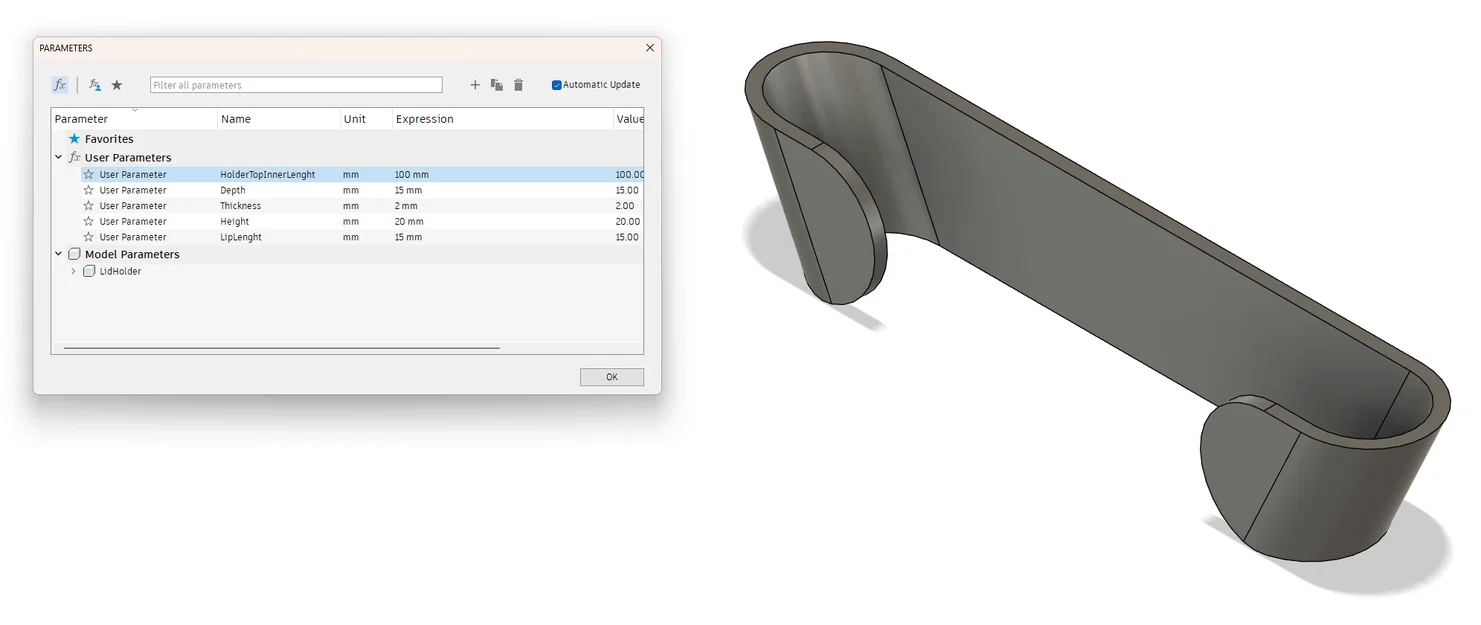The width and height of the screenshot is (1481, 625).
Task: Click the Name column header
Action: 236,118
